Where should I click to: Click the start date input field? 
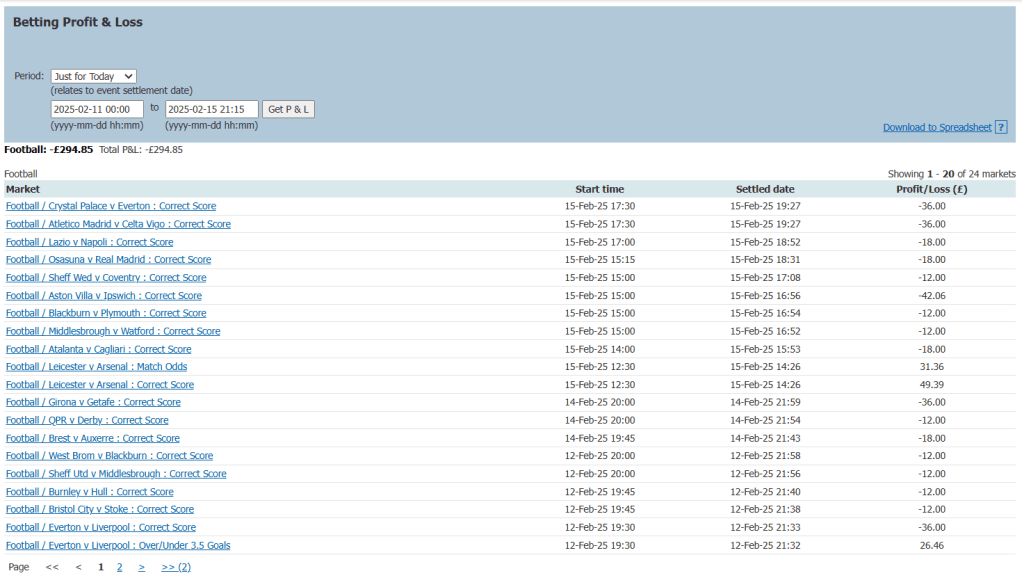click(x=97, y=109)
